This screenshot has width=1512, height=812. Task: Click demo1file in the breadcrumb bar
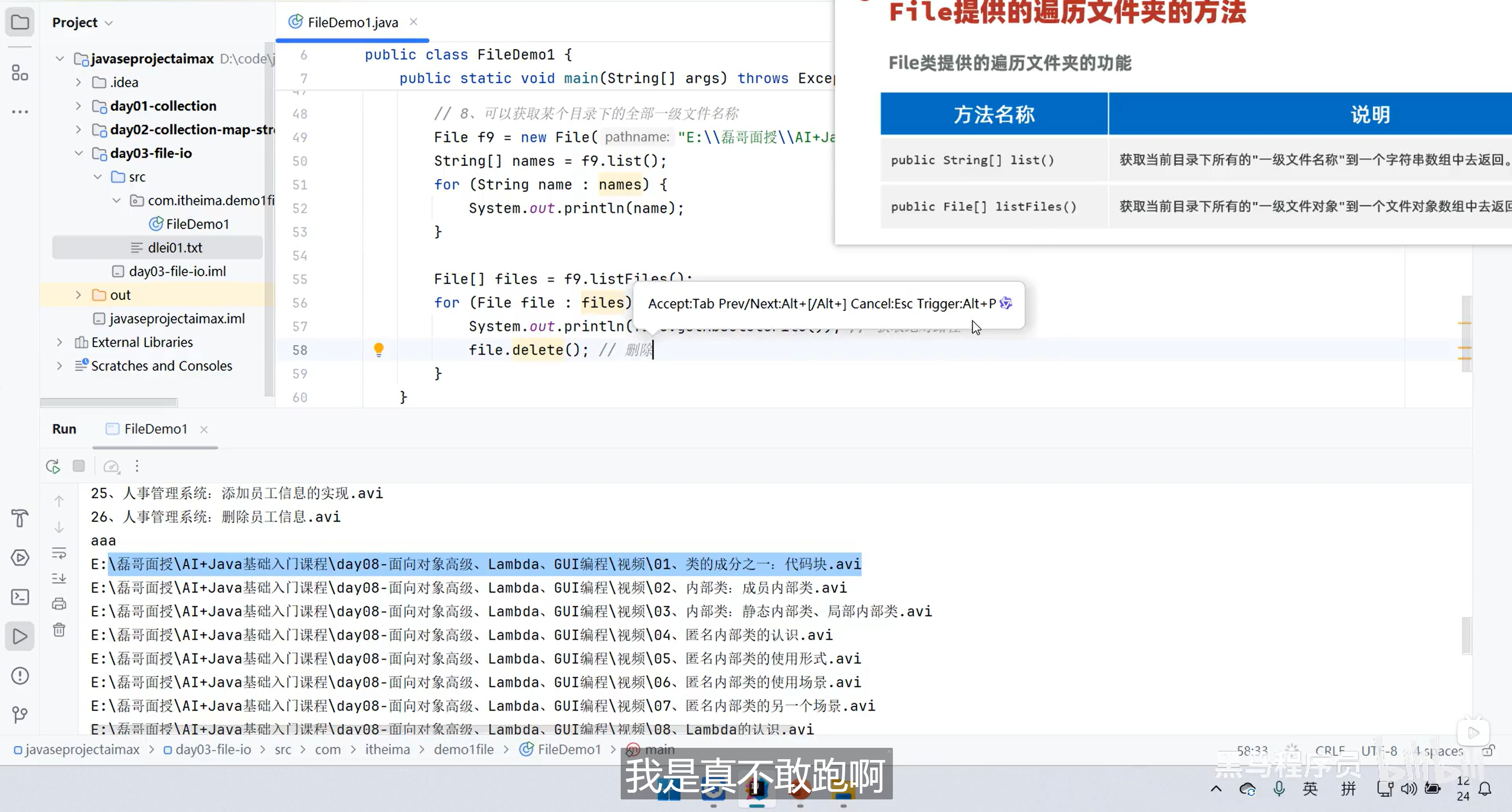coord(464,749)
